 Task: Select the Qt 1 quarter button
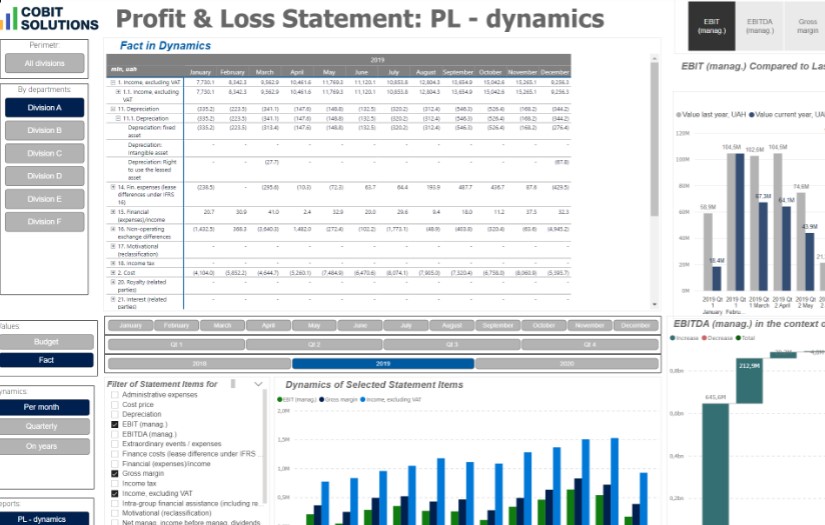176,345
